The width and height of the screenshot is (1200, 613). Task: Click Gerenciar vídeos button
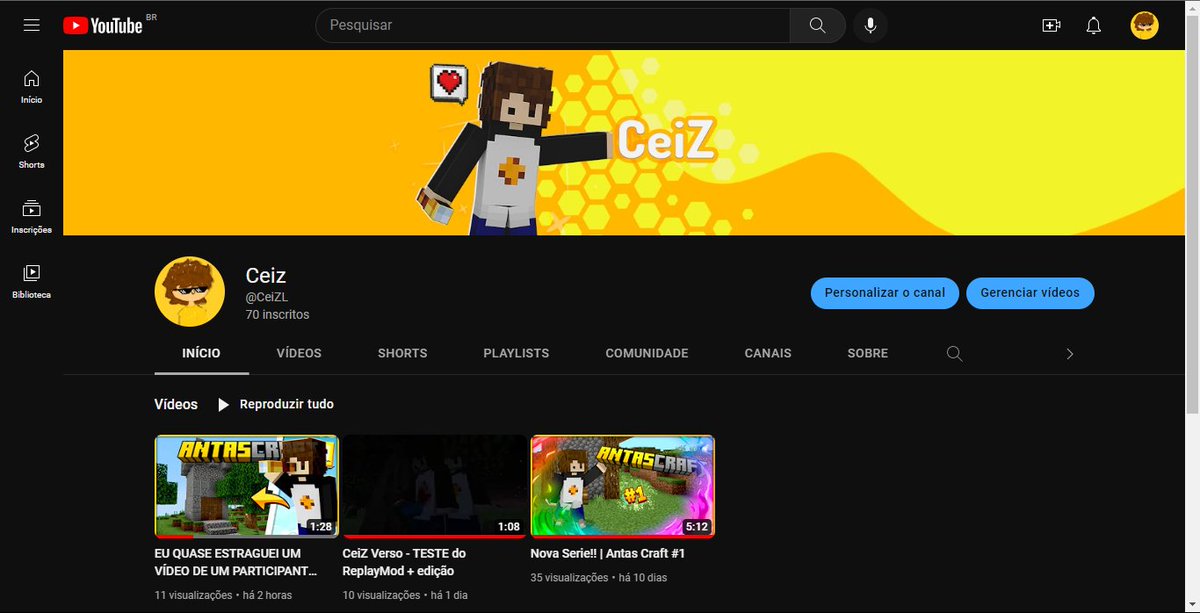[x=1030, y=293]
